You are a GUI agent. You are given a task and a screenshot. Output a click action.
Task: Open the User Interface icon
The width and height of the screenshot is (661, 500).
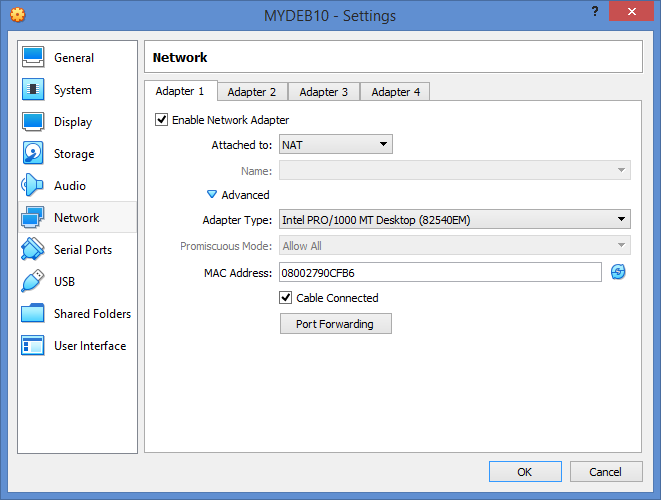[x=33, y=345]
